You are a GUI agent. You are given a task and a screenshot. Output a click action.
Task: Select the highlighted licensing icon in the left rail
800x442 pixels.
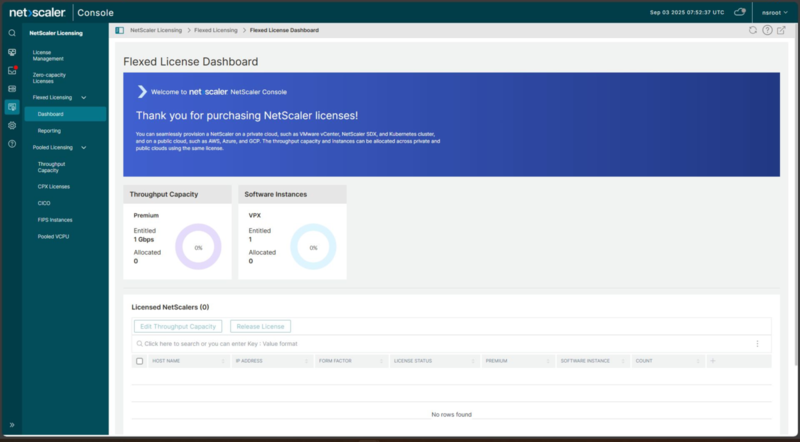point(12,107)
